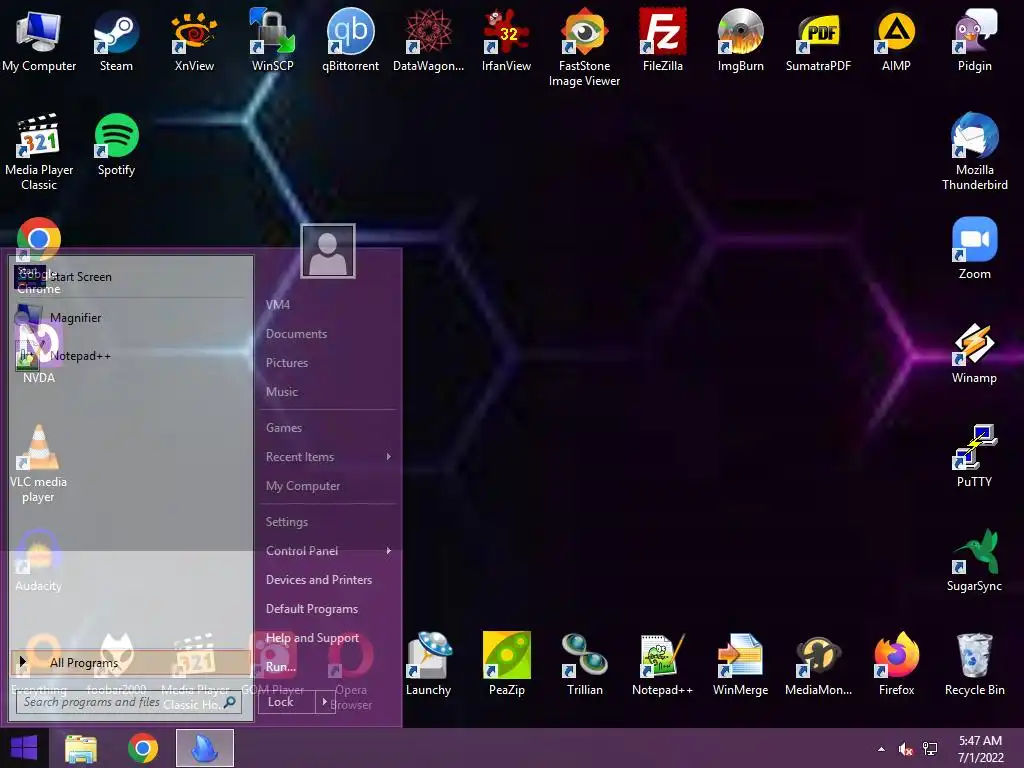1024x768 pixels.
Task: Expand All Programs list
Action: coord(131,662)
